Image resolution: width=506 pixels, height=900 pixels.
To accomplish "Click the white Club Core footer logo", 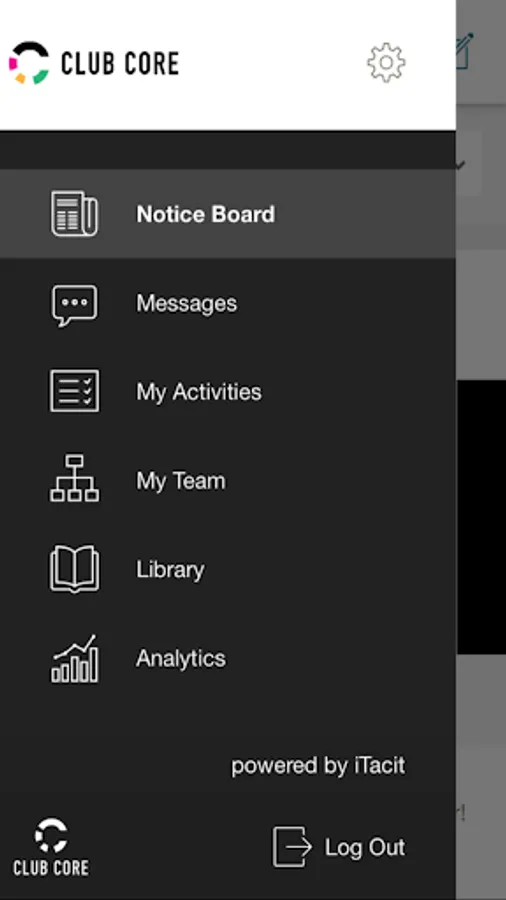I will pos(51,847).
